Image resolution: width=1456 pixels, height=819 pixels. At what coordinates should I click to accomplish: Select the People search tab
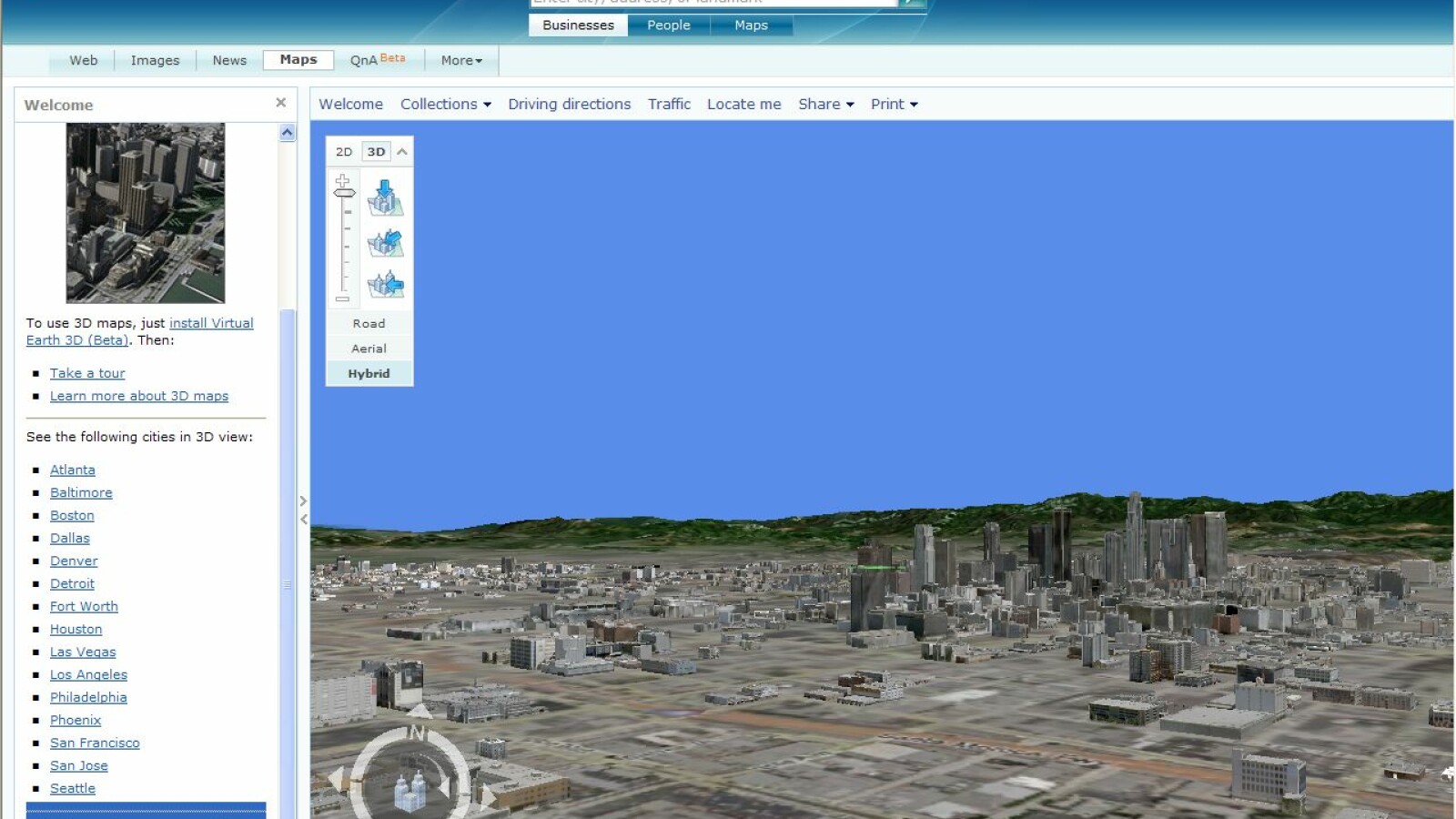[668, 25]
